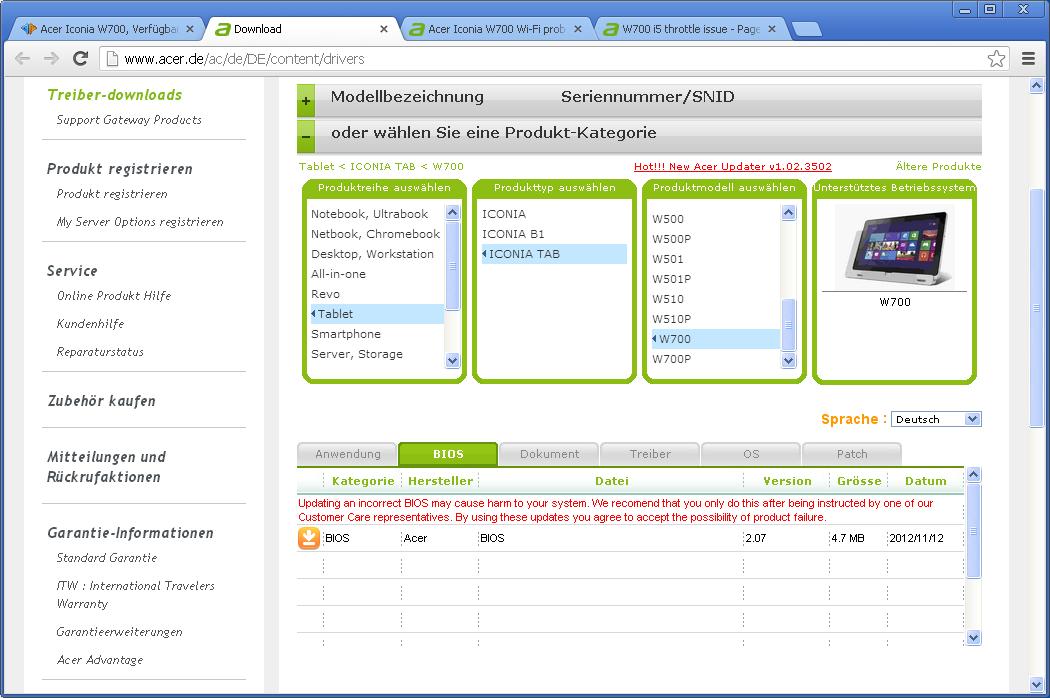Click the page scrollbar up arrow
This screenshot has height=698, width=1050.
point(1037,86)
